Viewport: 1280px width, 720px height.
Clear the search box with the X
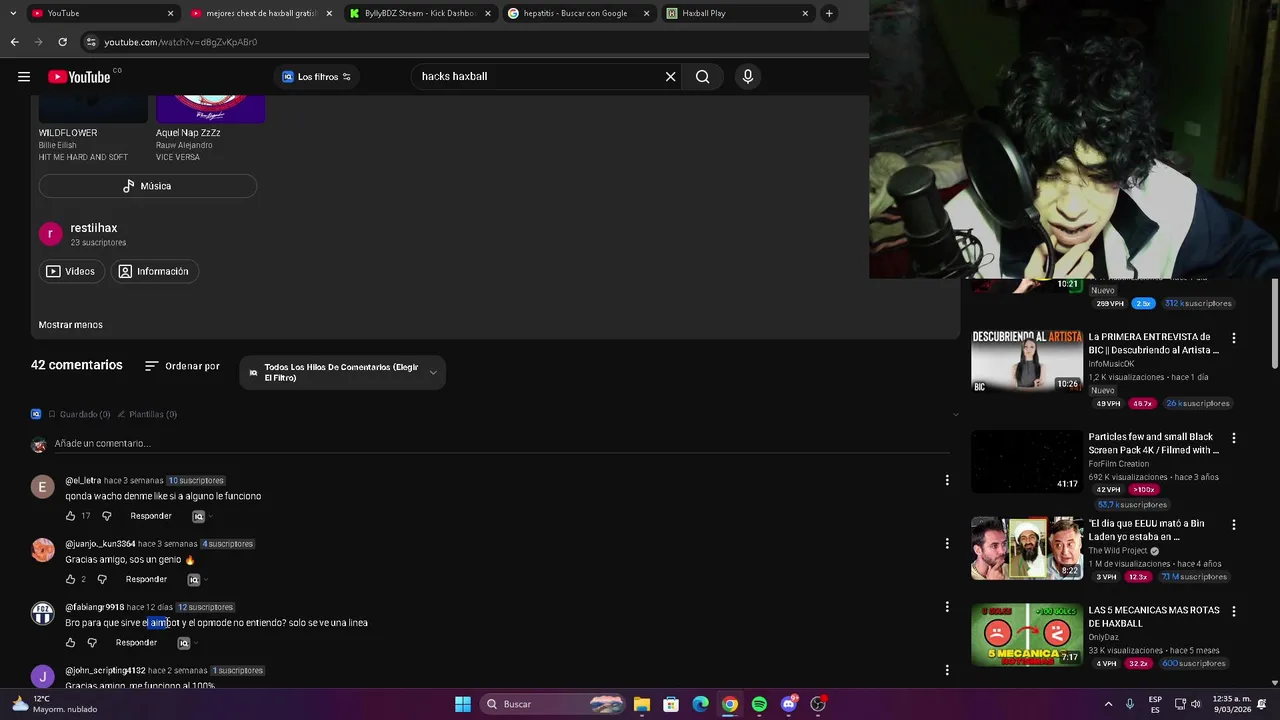tap(670, 77)
